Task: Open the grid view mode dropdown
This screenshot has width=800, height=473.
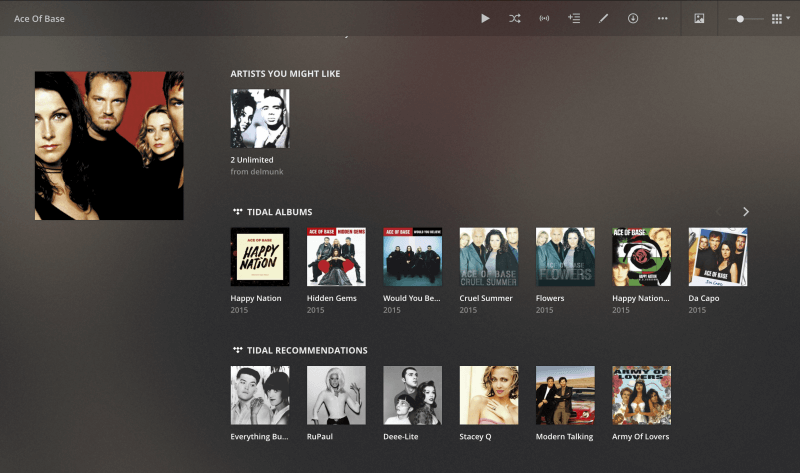Action: (780, 18)
